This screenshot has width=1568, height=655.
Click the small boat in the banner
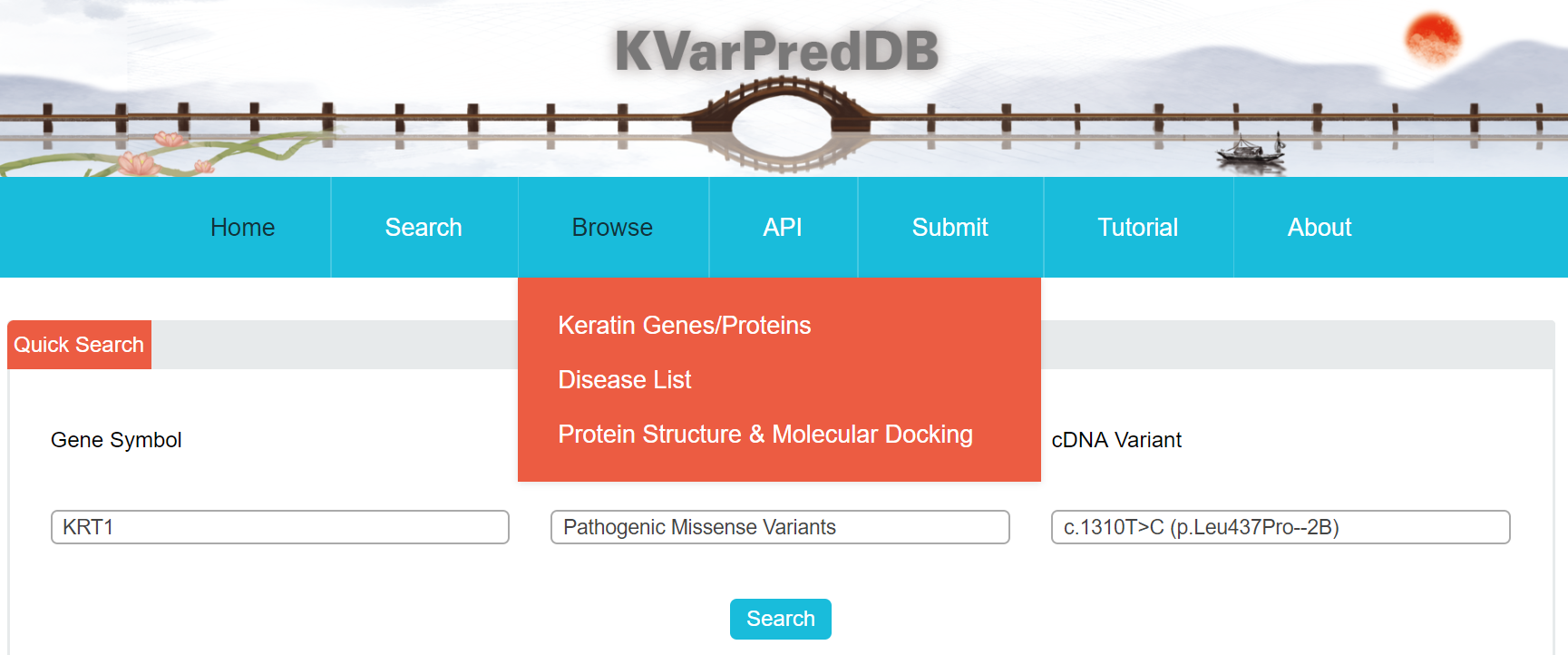point(1251,152)
